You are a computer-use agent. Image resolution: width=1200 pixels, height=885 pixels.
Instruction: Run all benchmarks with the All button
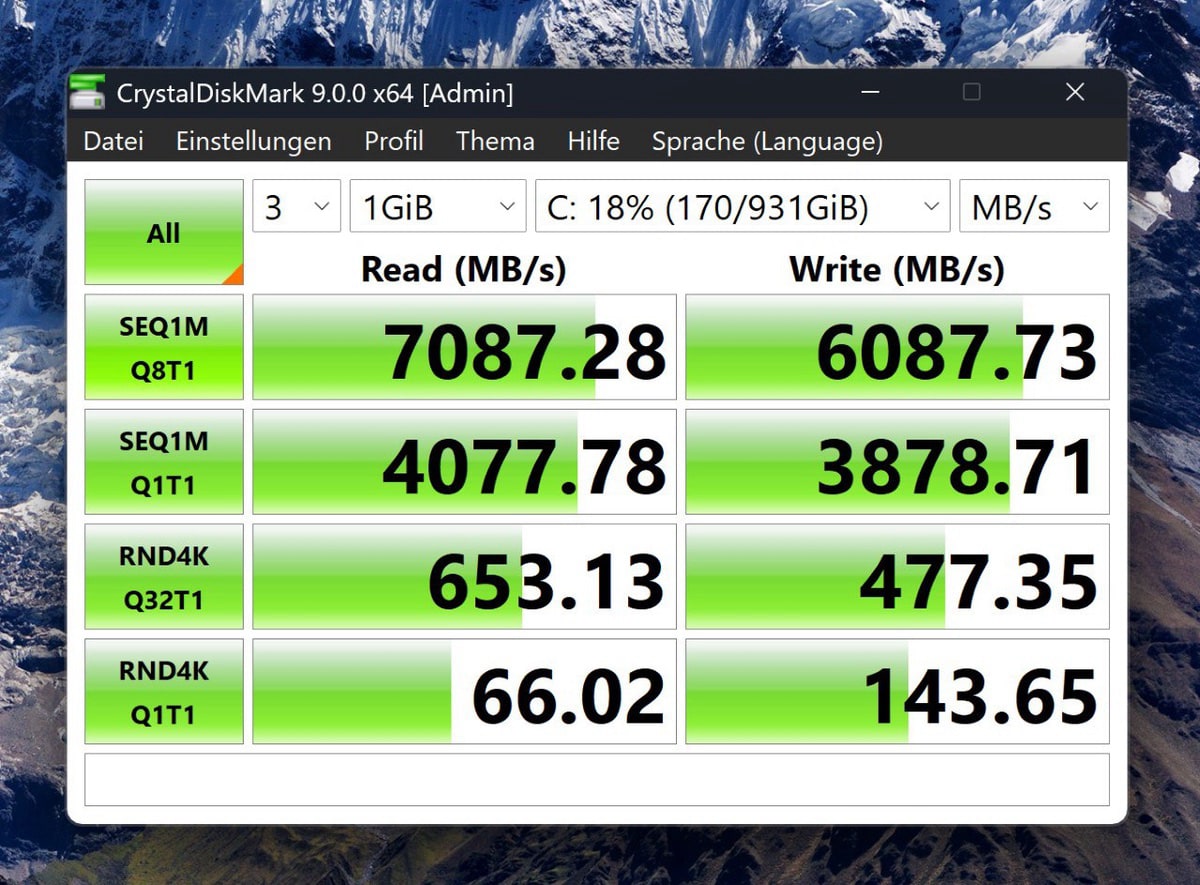pyautogui.click(x=164, y=233)
